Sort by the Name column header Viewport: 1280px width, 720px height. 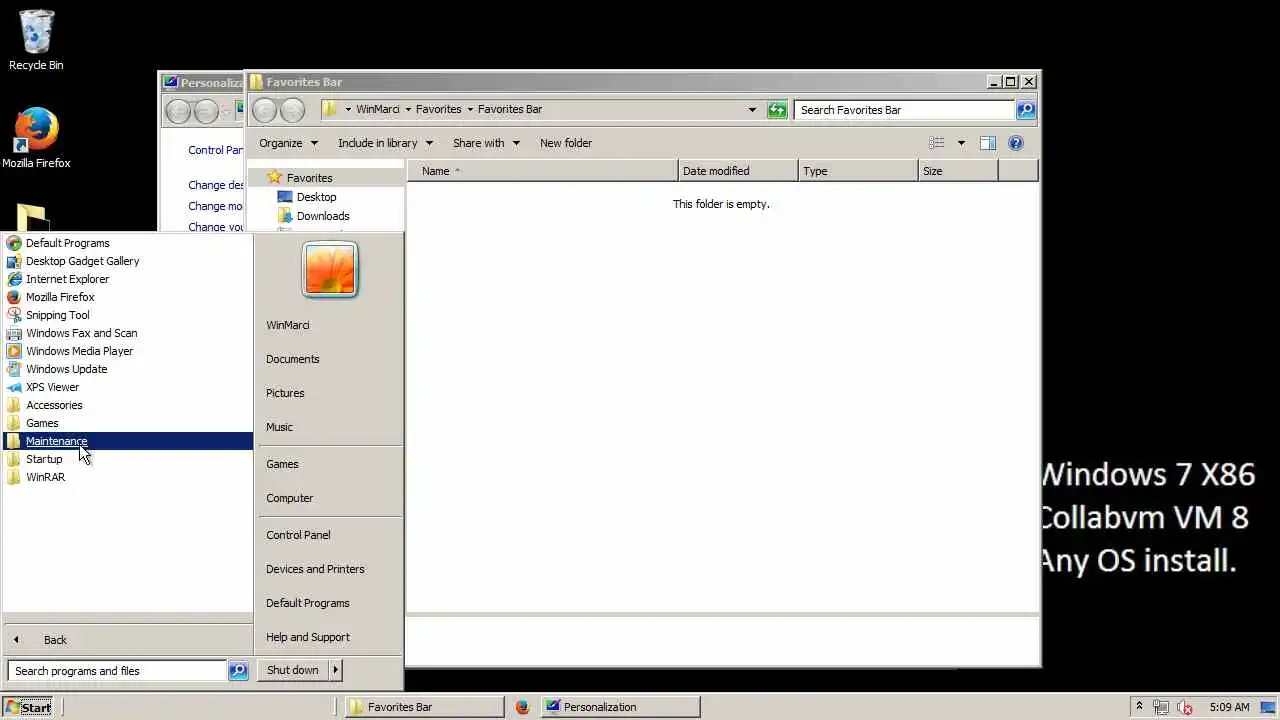pos(542,171)
